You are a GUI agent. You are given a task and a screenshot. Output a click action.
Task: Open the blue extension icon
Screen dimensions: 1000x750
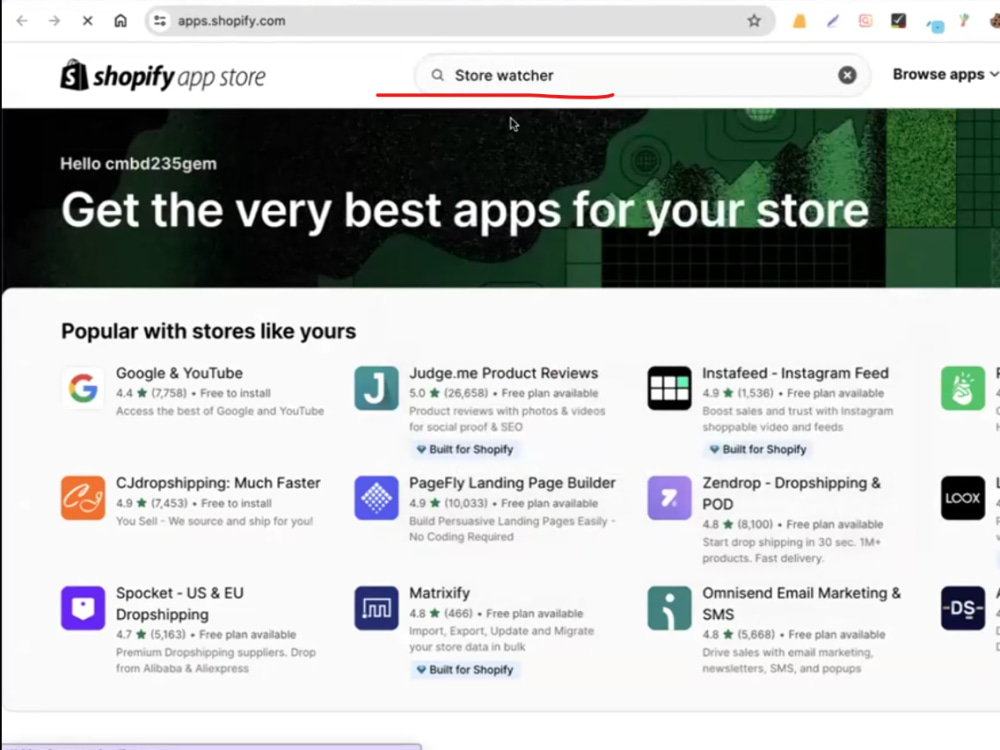[x=935, y=26]
